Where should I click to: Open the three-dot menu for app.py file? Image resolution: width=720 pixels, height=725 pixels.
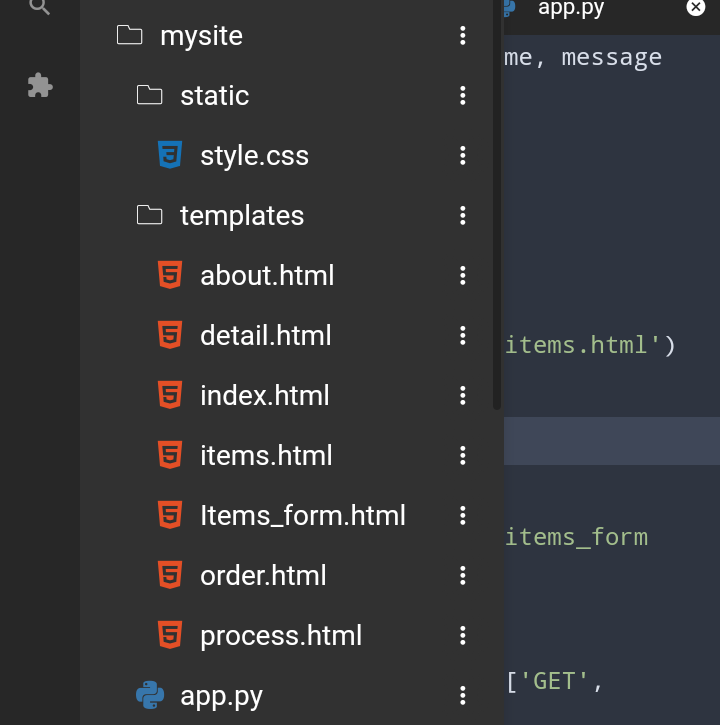[x=462, y=695]
